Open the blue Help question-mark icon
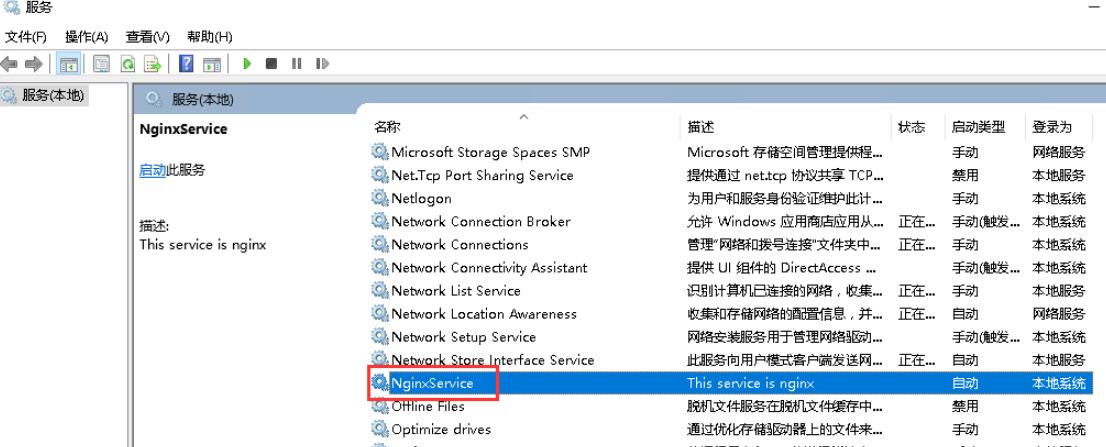Screen dimensions: 1106x447 (x=186, y=64)
